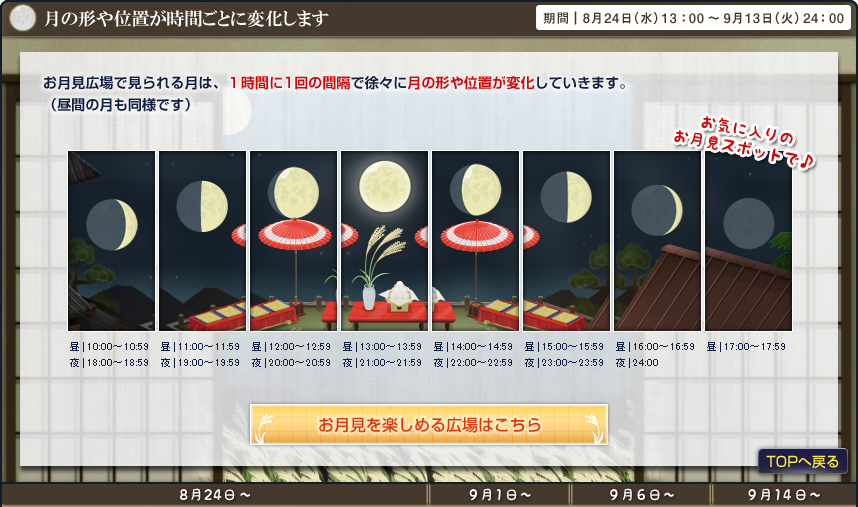Click the event period 期間 date box
The height and width of the screenshot is (507, 858).
coord(693,18)
